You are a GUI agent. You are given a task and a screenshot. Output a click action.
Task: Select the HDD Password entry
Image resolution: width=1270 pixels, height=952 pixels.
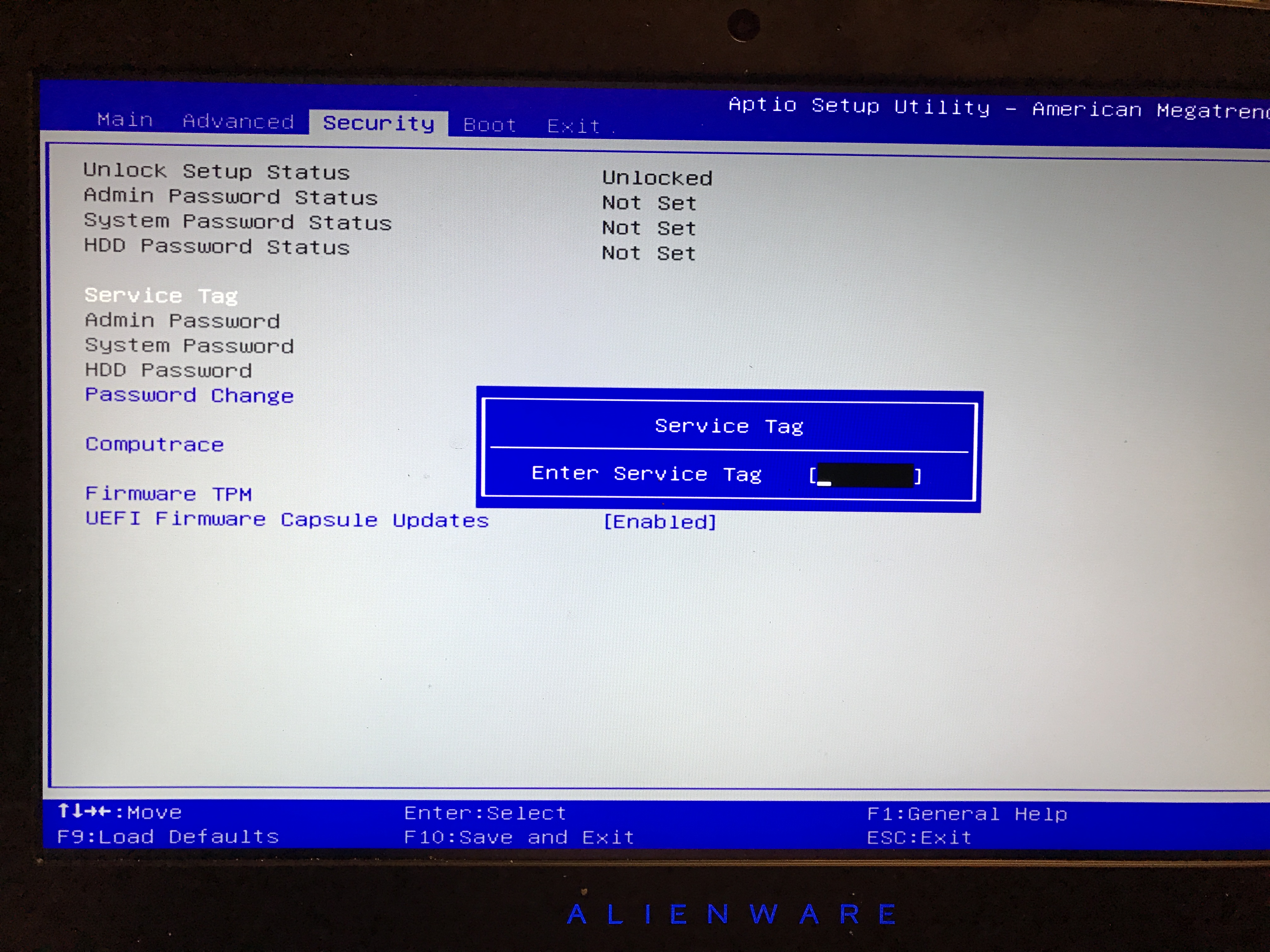(x=168, y=370)
